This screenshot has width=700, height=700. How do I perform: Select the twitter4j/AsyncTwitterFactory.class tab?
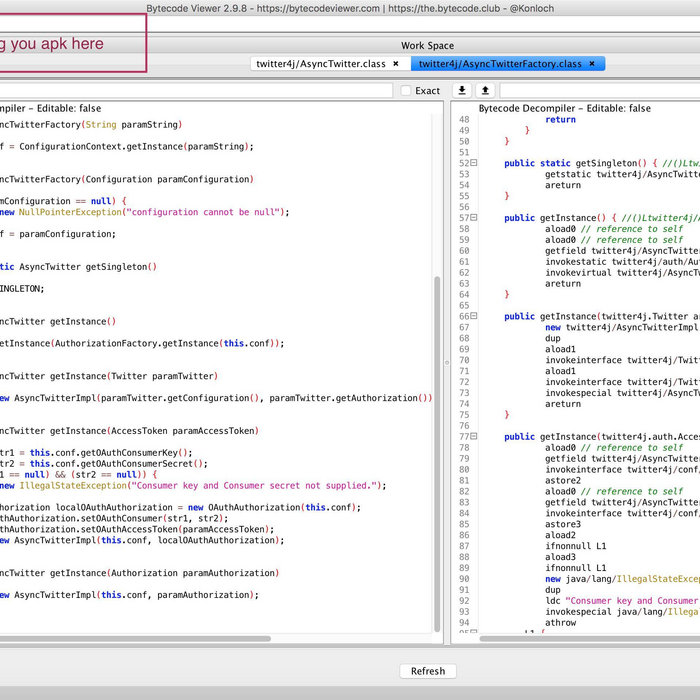[x=499, y=64]
